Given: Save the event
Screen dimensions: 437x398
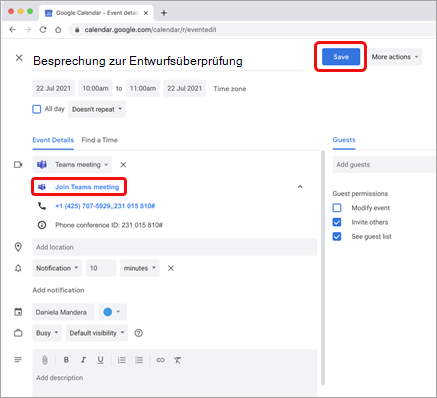Looking at the screenshot, I should [341, 57].
